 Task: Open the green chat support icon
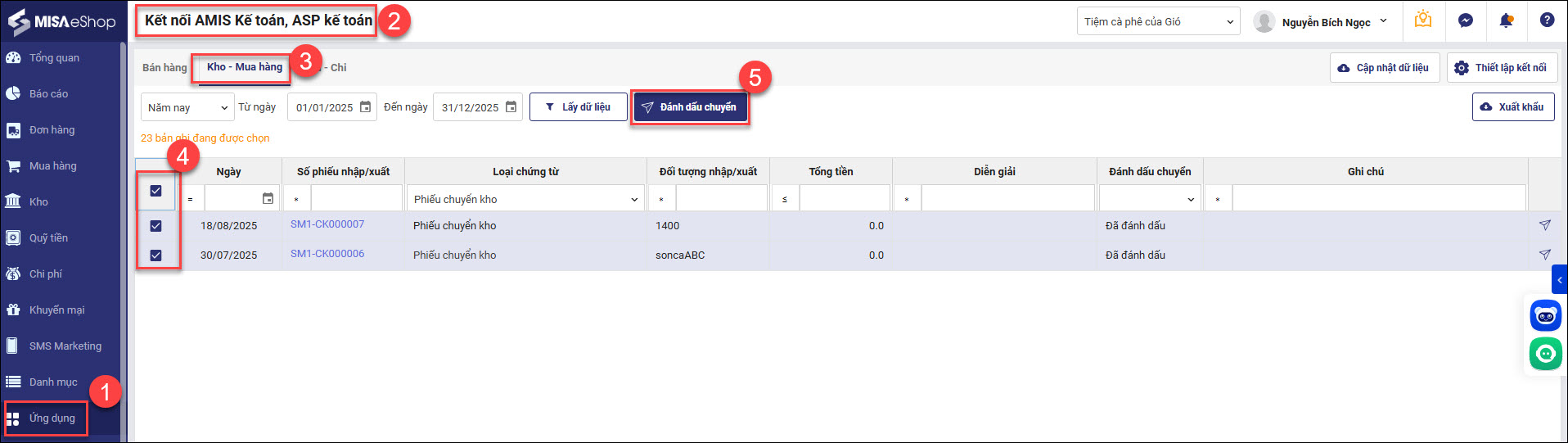pos(1546,354)
